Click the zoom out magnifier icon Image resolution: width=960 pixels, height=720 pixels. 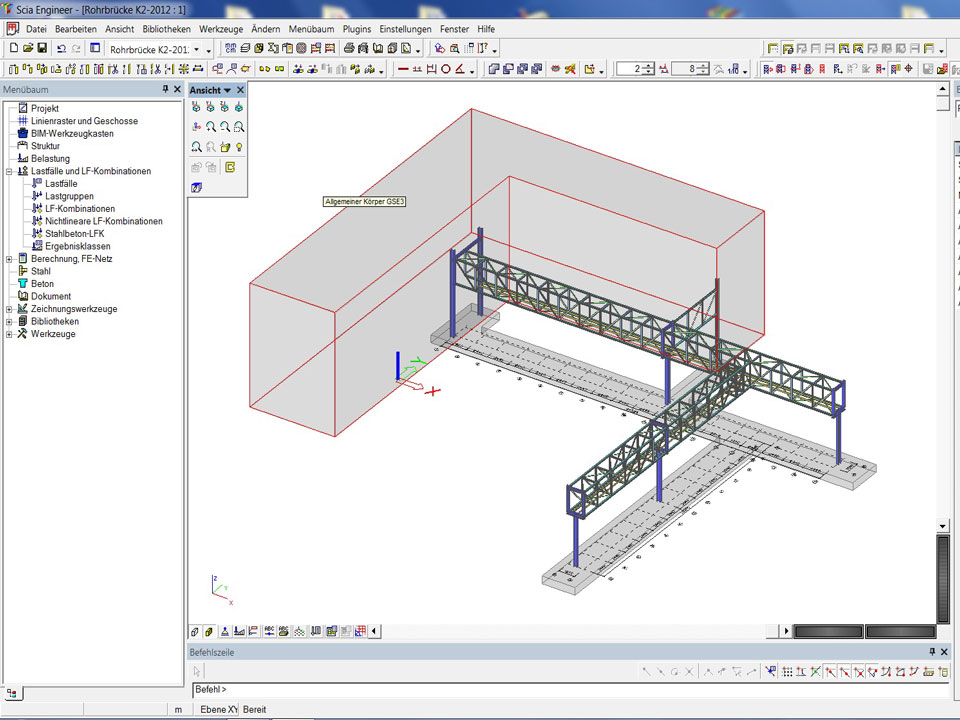[x=225, y=127]
